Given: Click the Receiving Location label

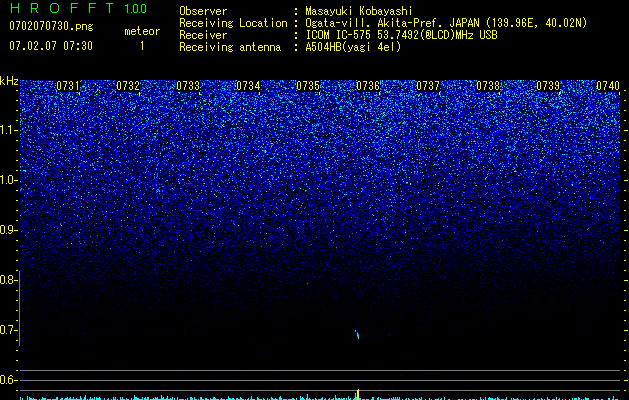Looking at the screenshot, I should 233,23.
